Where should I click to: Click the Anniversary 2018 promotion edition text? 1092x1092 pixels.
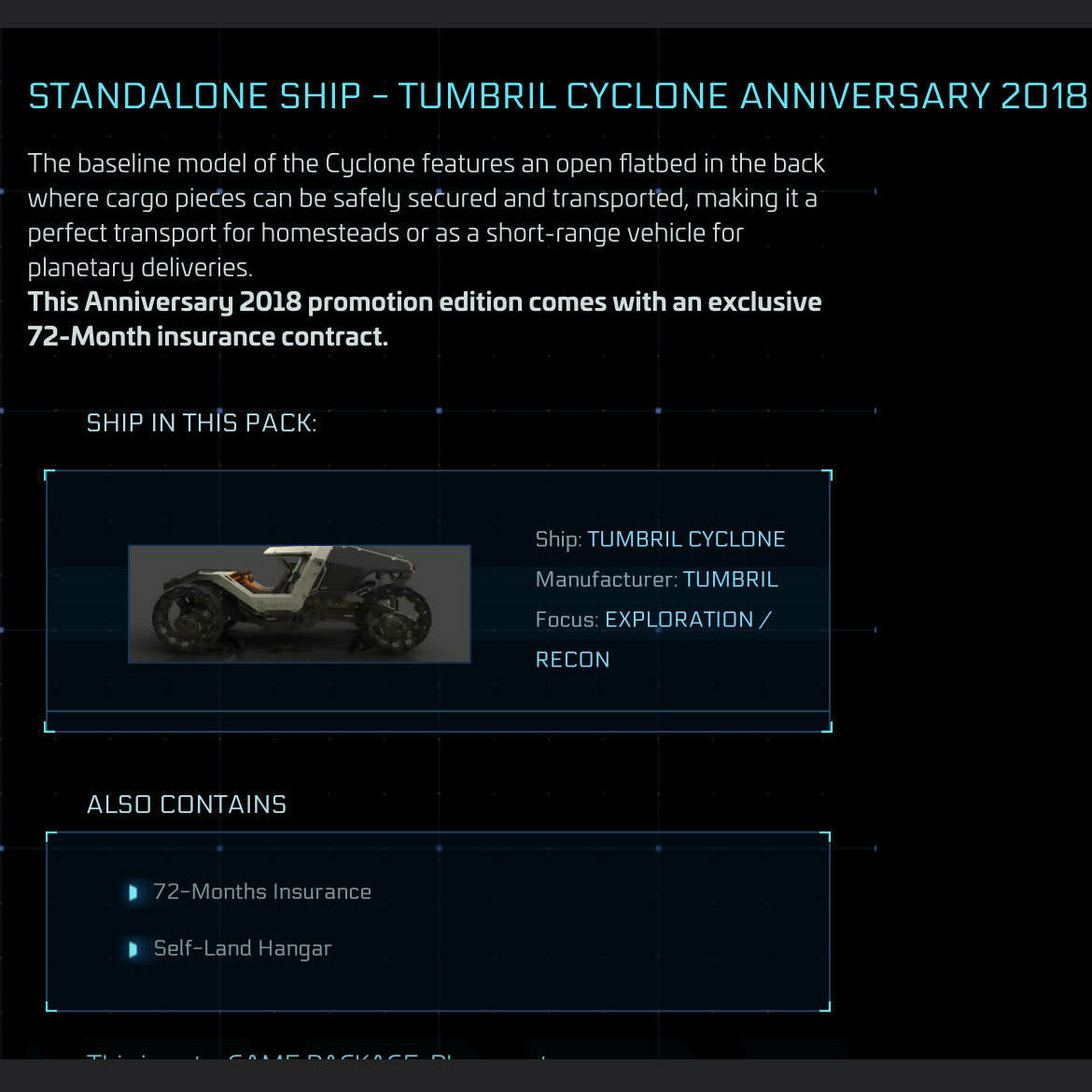tap(424, 302)
